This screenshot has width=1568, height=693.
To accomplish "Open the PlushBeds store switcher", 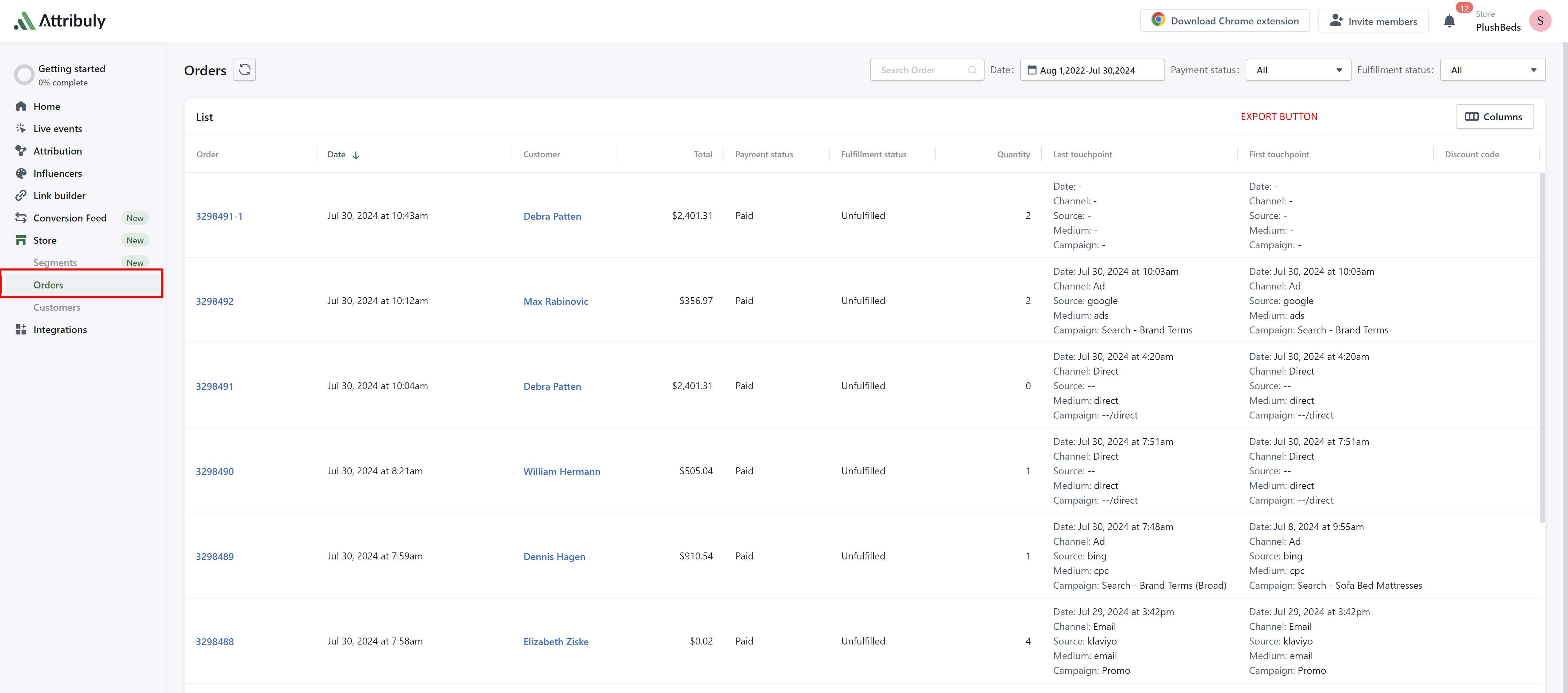I will pos(1498,21).
